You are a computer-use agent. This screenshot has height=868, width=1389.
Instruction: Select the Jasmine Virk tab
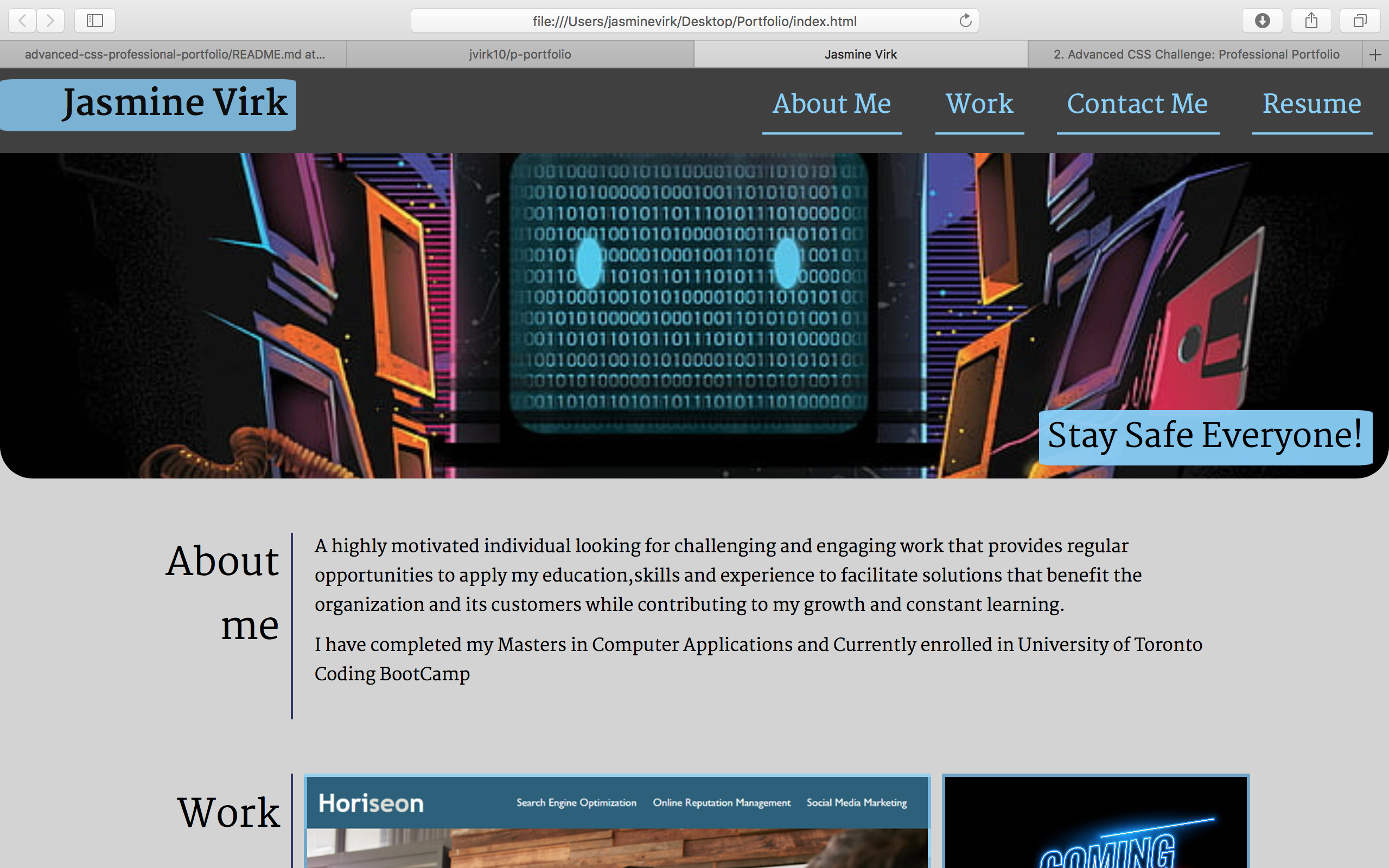(861, 55)
